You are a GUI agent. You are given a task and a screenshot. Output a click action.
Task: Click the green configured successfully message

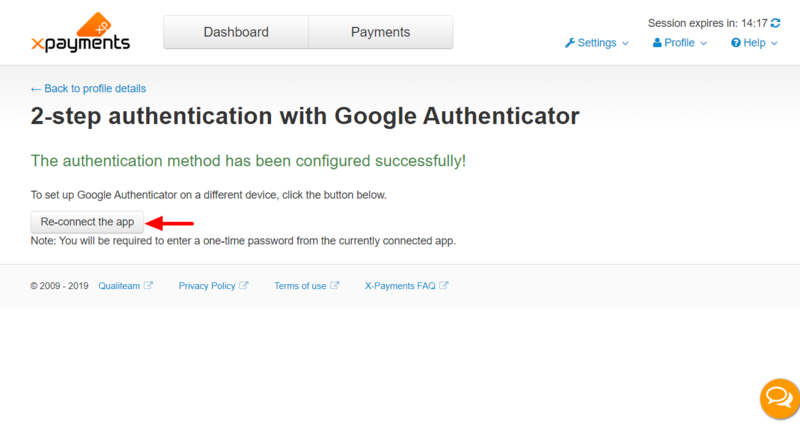(248, 161)
